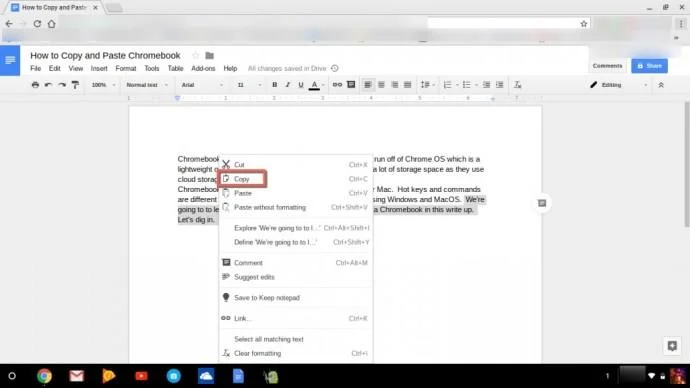The image size is (690, 388).
Task: Open the Format menu
Action: pos(126,69)
